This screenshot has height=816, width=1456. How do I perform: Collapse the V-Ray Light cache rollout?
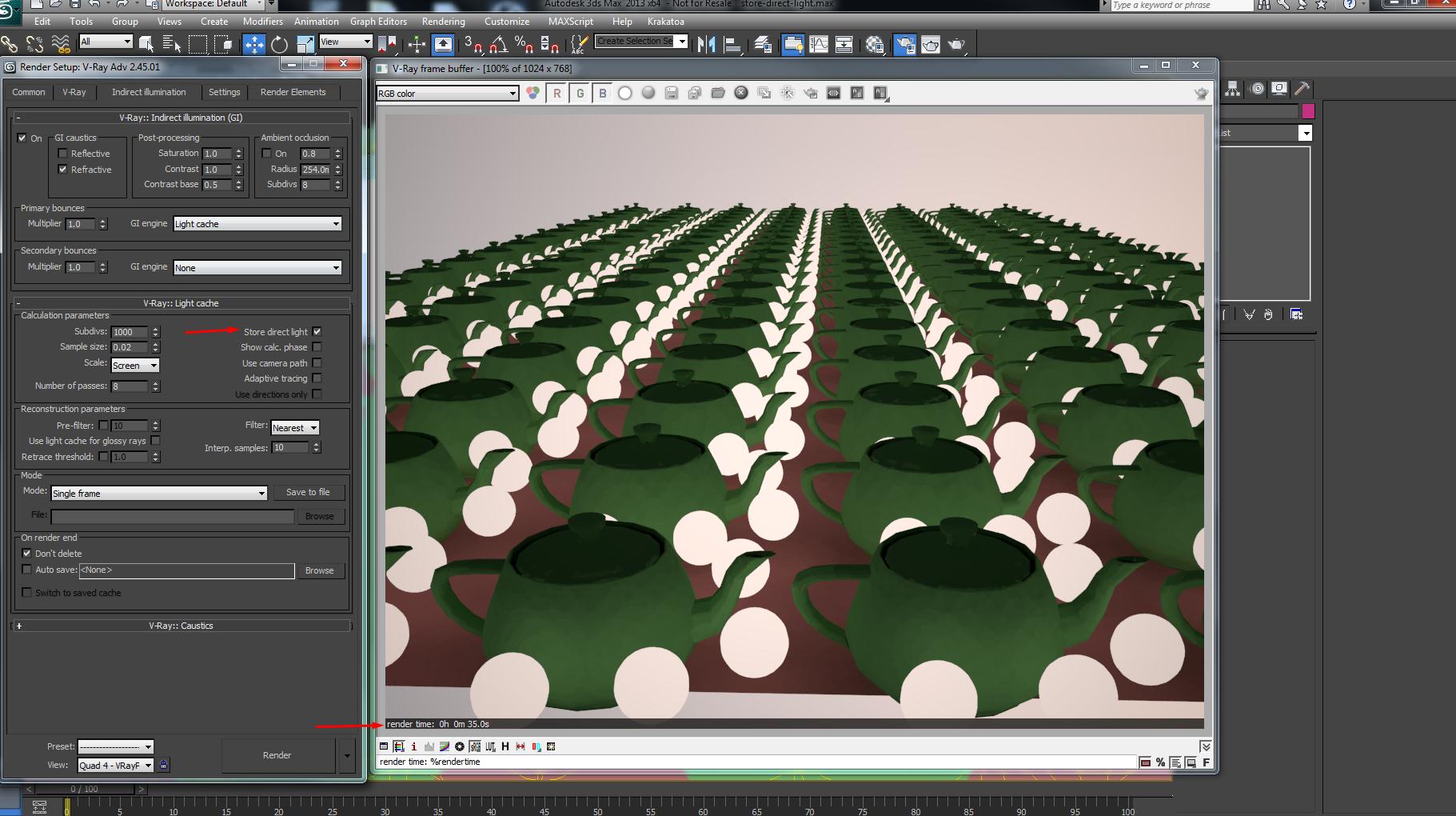[x=181, y=303]
